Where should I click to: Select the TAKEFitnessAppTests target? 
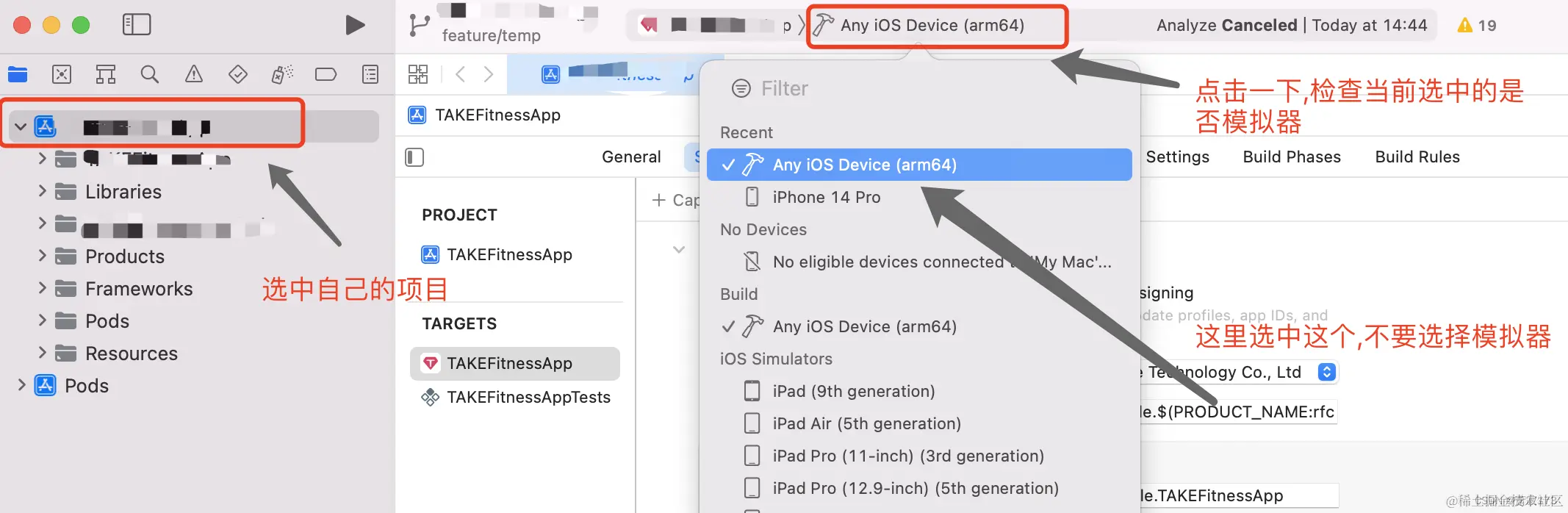pos(515,397)
